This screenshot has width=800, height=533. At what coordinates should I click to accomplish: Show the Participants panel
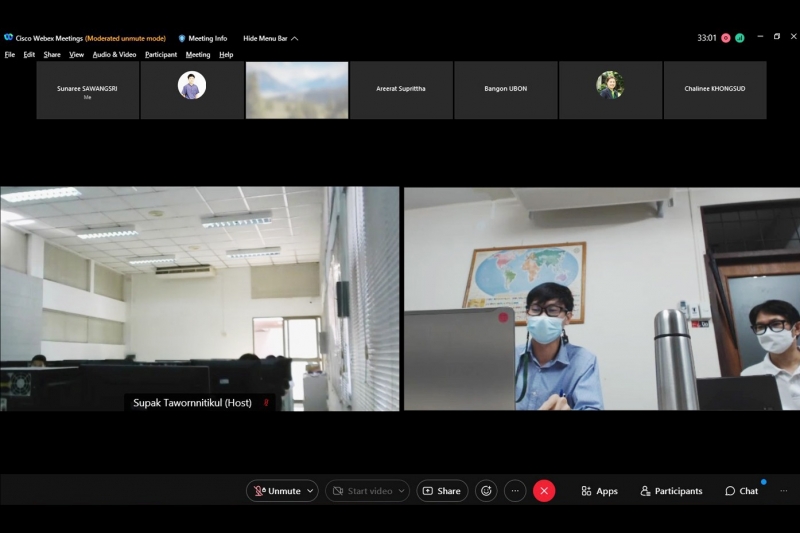click(x=671, y=491)
